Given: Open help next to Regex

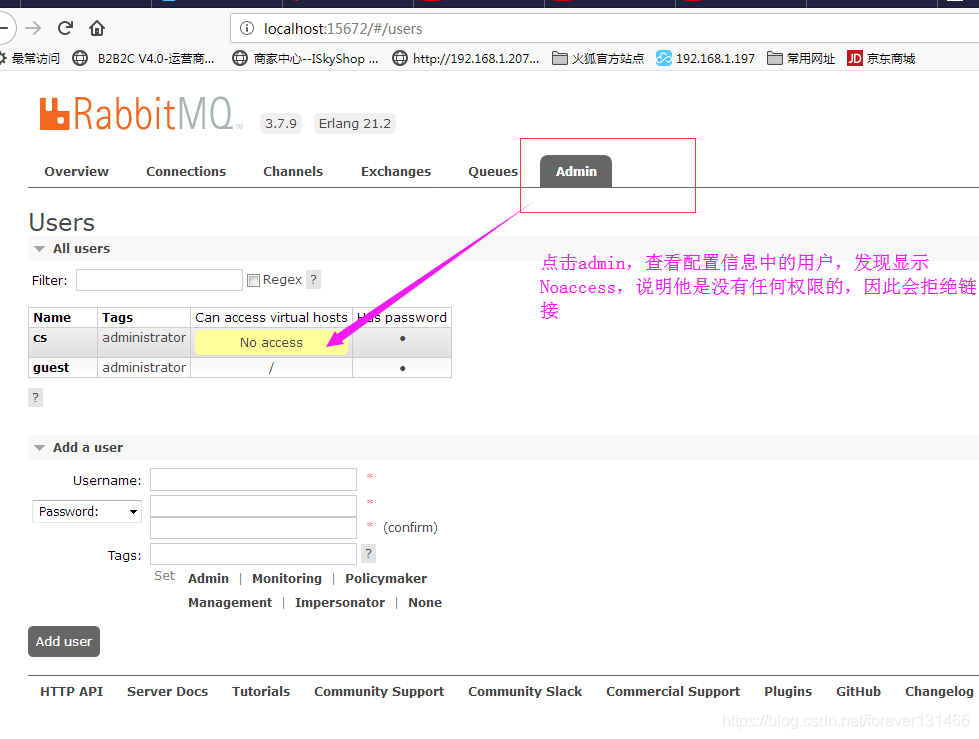Looking at the screenshot, I should pos(313,280).
